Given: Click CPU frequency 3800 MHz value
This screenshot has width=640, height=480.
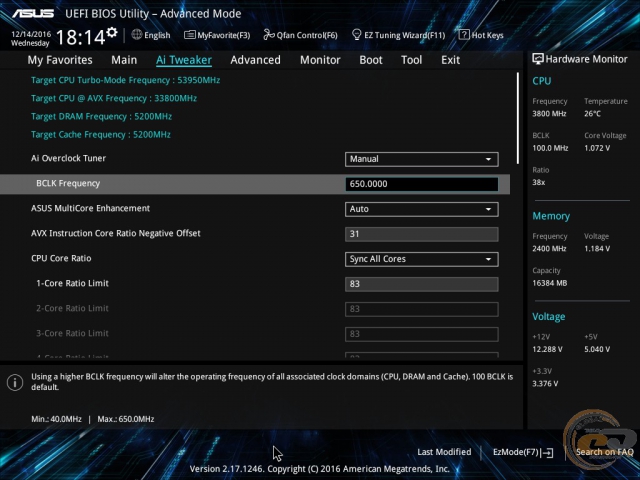Looking at the screenshot, I should [x=549, y=113].
